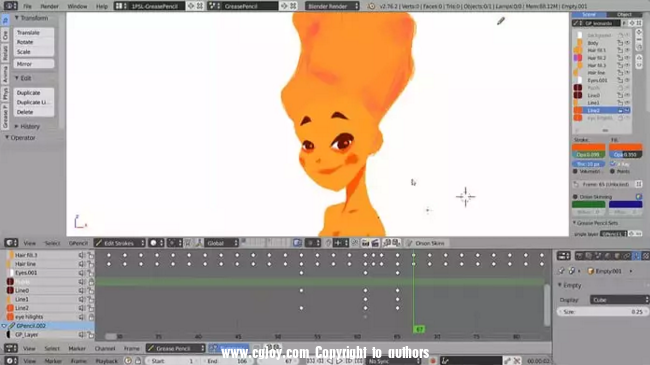Image resolution: width=650 pixels, height=365 pixels.
Task: Click the render engine version icon in header
Action: click(371, 6)
